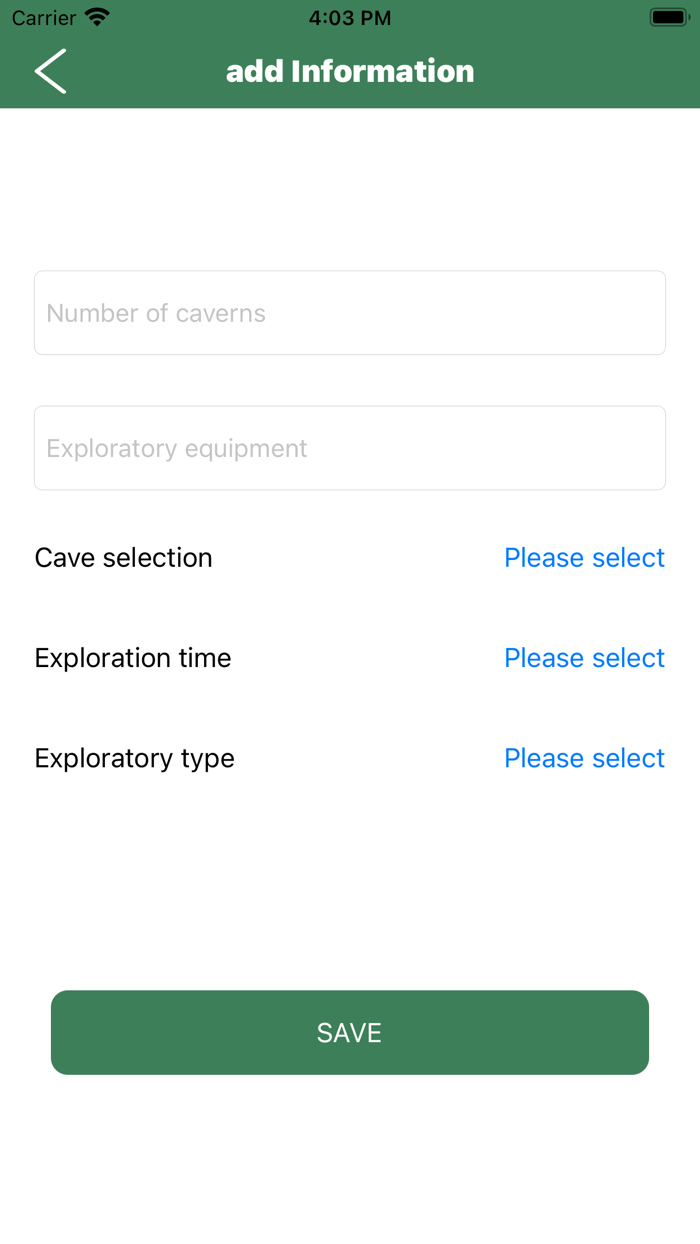The width and height of the screenshot is (700, 1244).
Task: Click the Exploratory type label
Action: point(130,758)
